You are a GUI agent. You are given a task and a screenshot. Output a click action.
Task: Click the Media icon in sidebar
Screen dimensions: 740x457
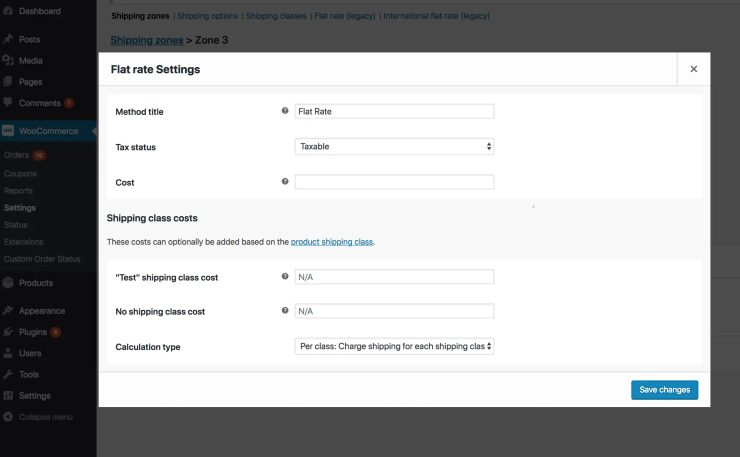[x=8, y=60]
